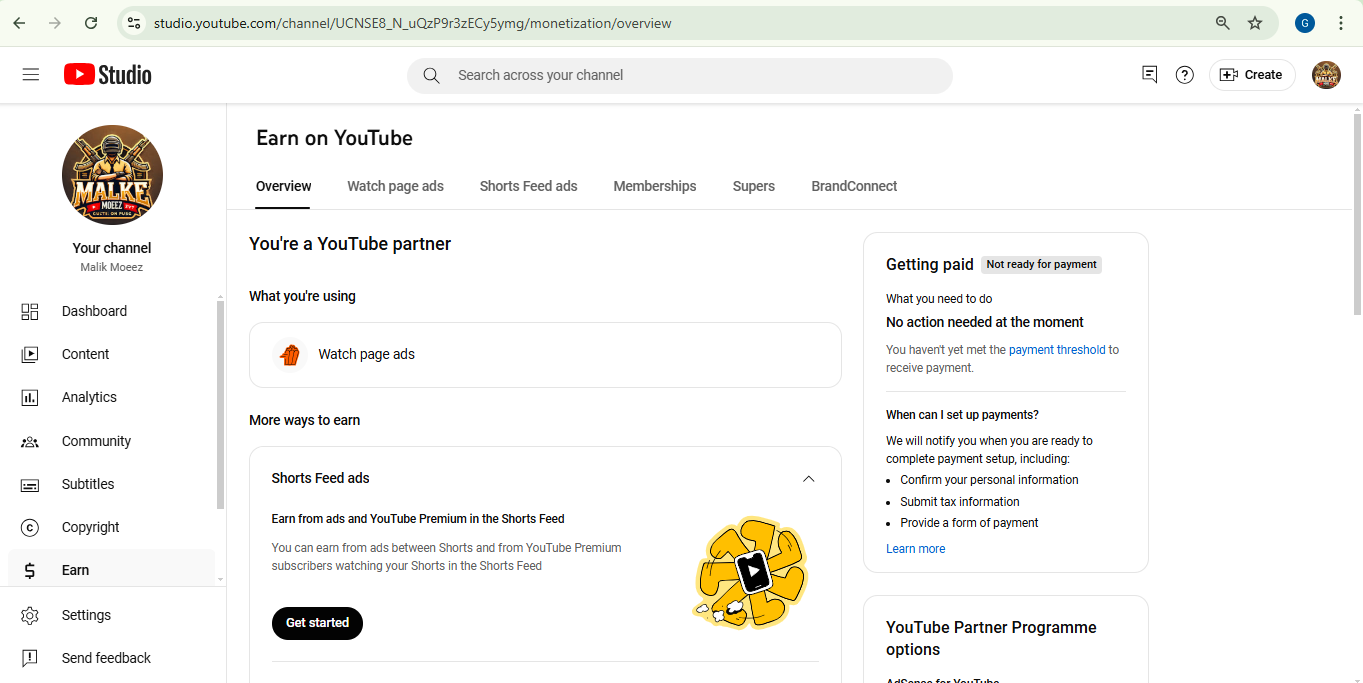Reload the page with refresh icon
The height and width of the screenshot is (683, 1363).
click(91, 23)
